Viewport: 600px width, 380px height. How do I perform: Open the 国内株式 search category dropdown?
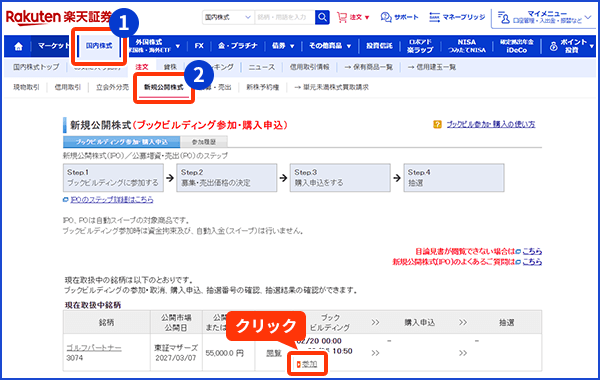[x=228, y=17]
